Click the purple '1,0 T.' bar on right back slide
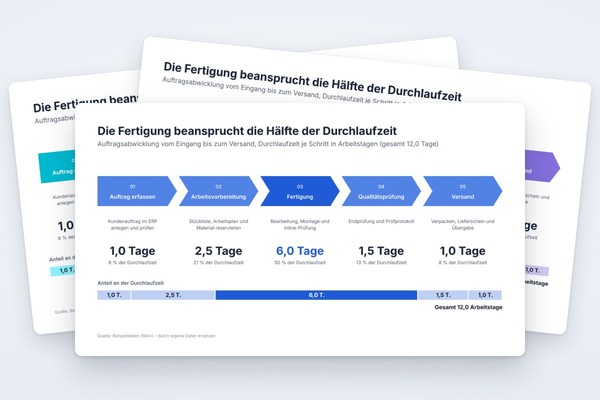This screenshot has height=400, width=600. [x=537, y=270]
